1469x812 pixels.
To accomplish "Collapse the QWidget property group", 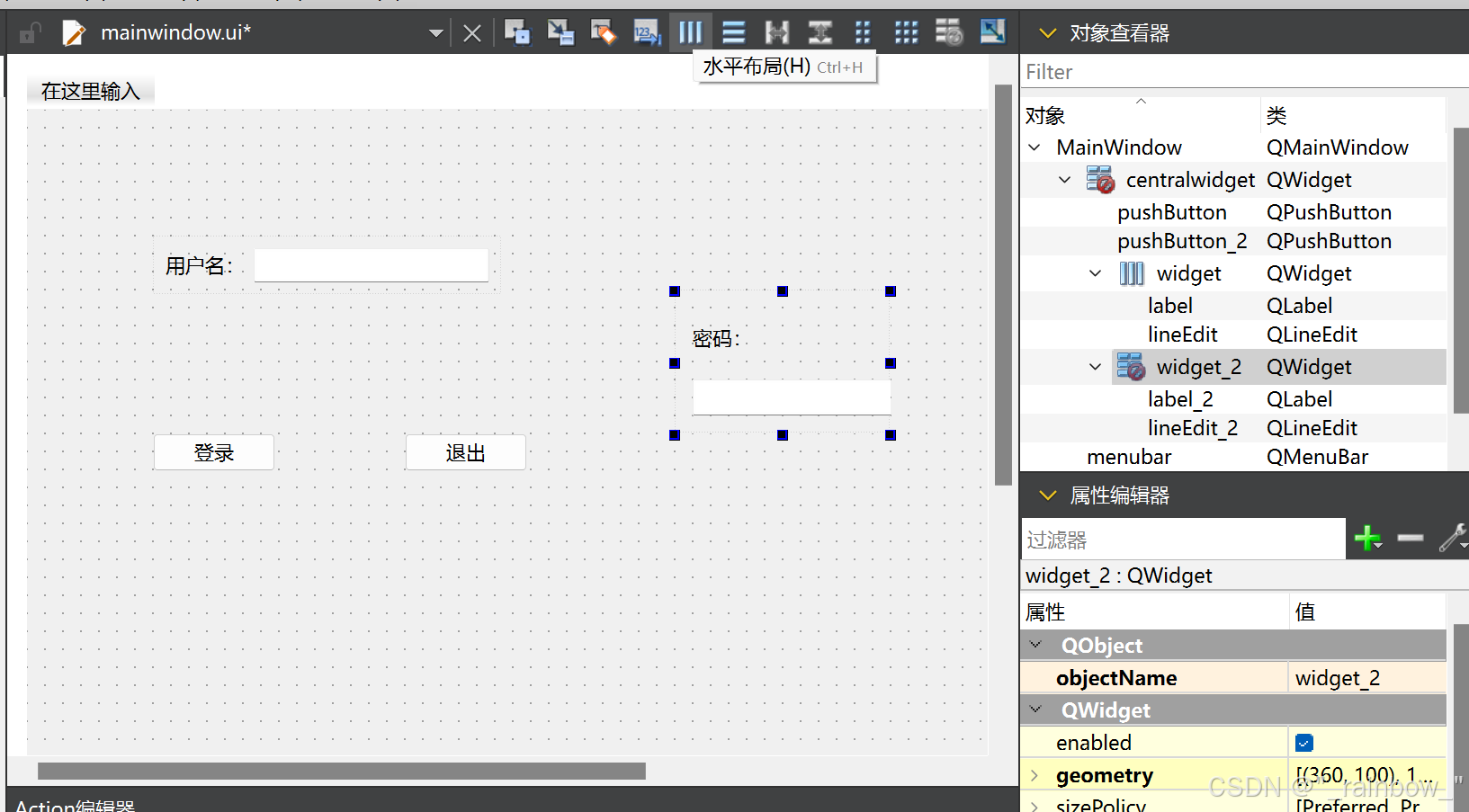I will (1035, 709).
